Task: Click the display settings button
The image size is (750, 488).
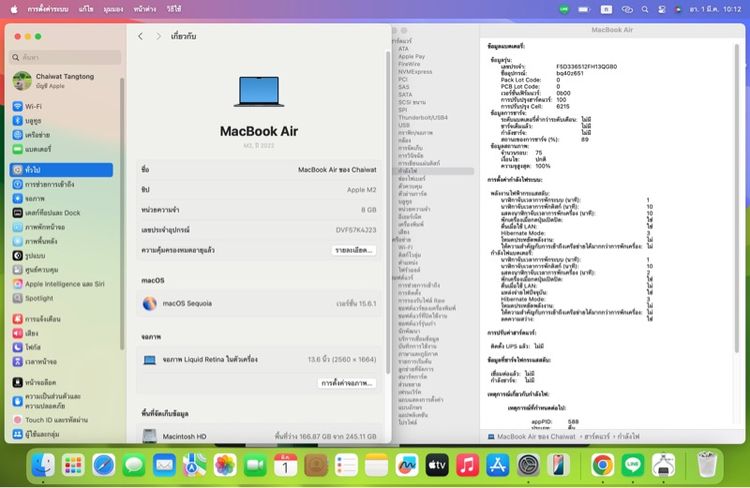Action: pyautogui.click(x=347, y=383)
